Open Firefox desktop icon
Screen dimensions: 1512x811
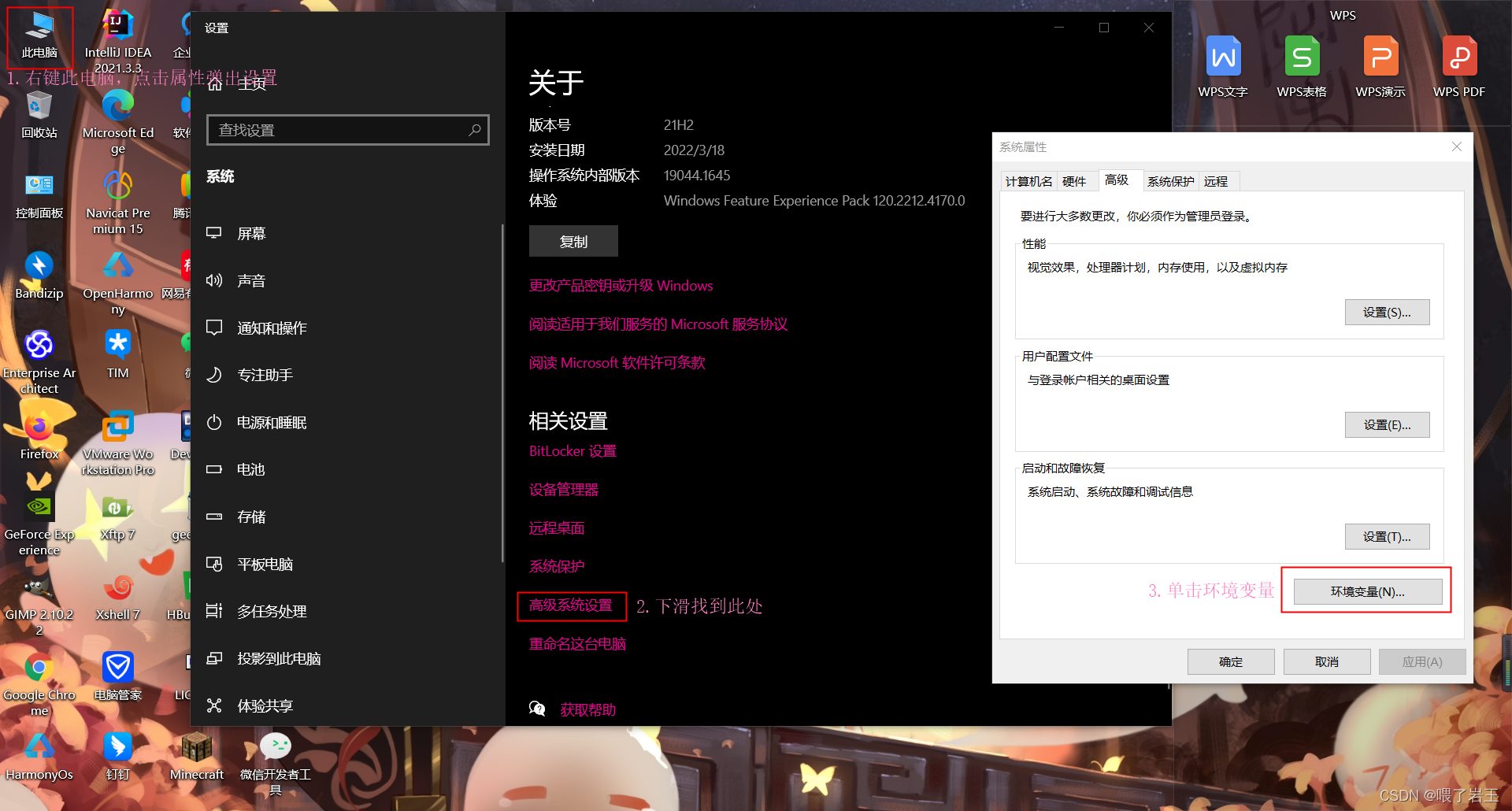[39, 435]
